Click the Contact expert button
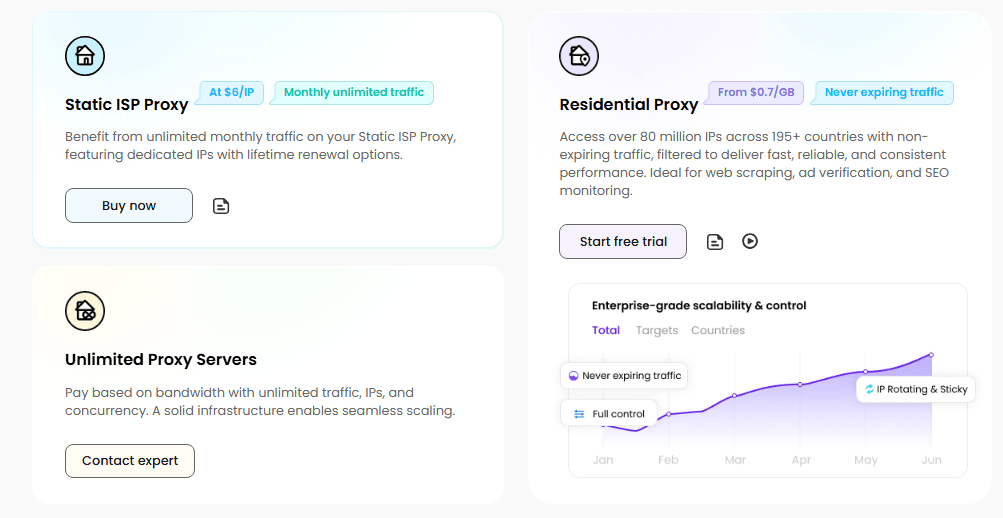The height and width of the screenshot is (518, 1003). [130, 461]
